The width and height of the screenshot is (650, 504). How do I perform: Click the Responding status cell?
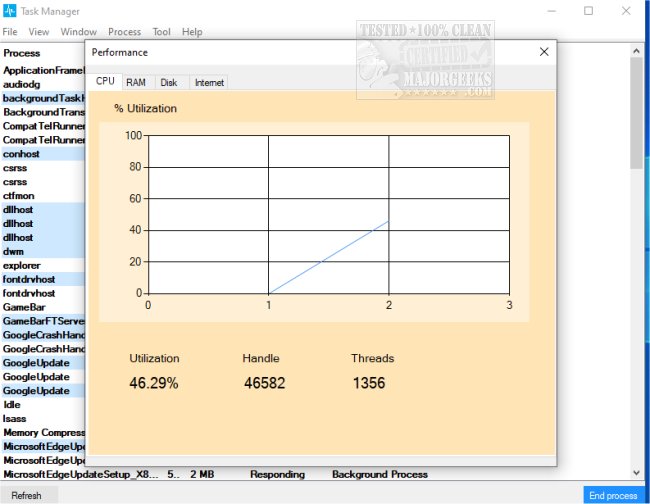(x=277, y=474)
